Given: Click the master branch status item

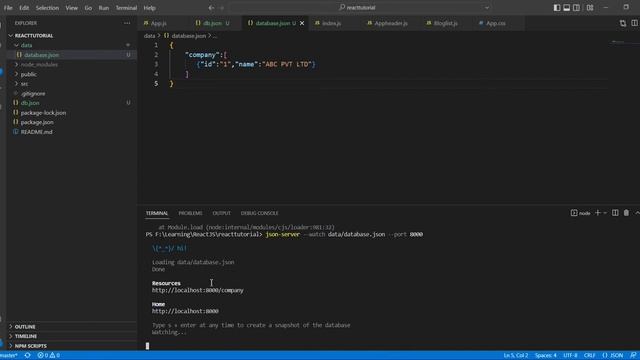Looking at the screenshot, I should [x=9, y=356].
